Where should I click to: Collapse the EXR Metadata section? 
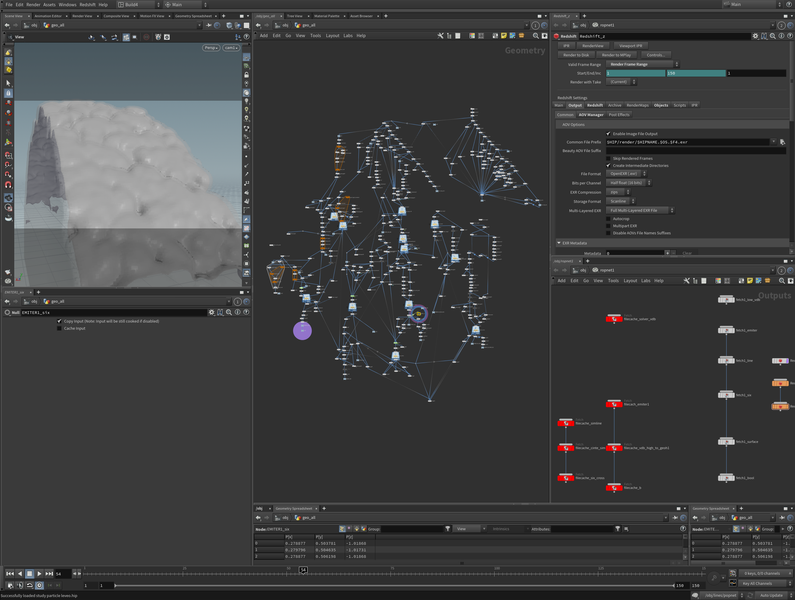coord(559,243)
